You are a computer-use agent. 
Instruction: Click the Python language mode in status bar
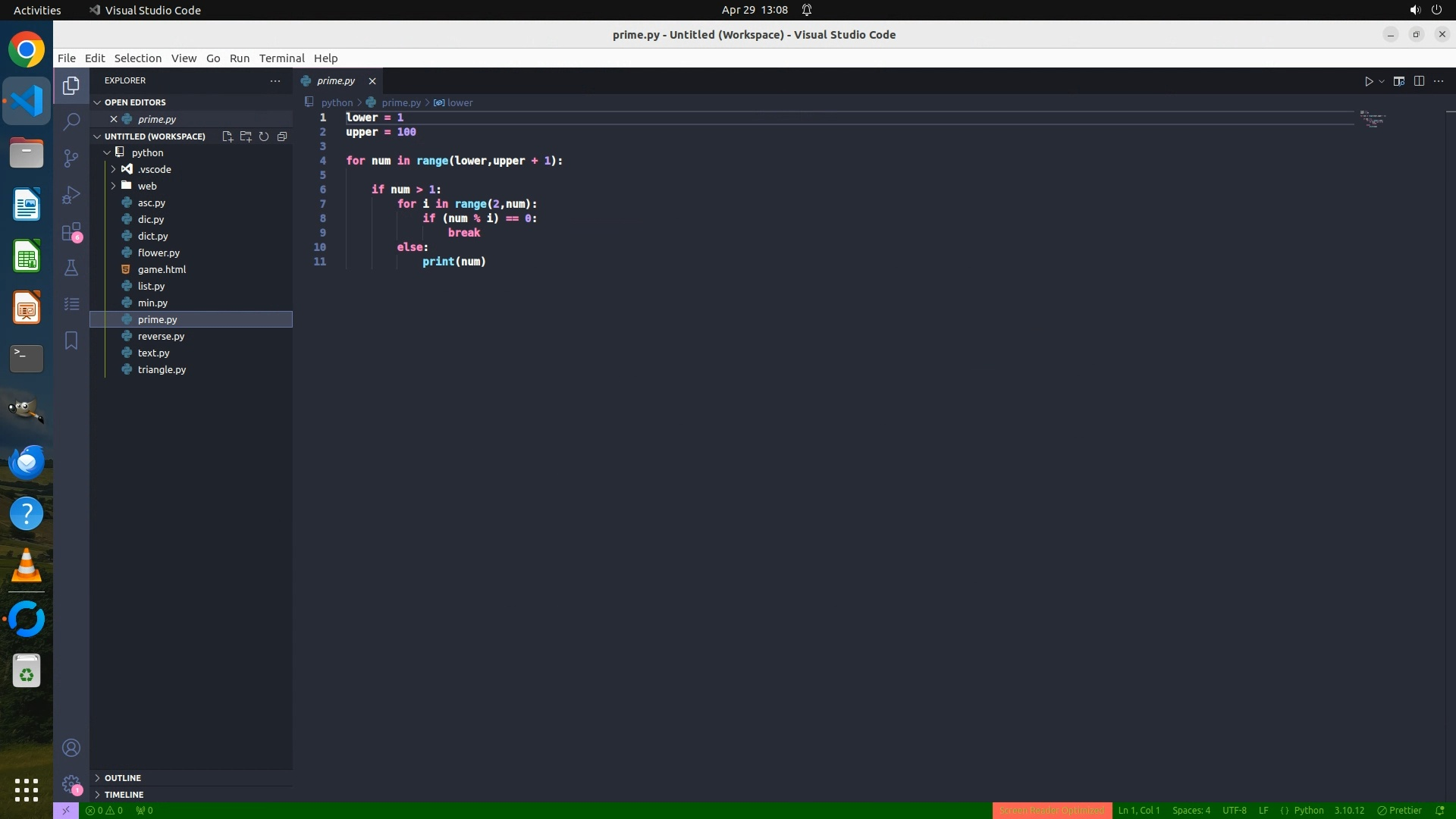coord(1308,810)
